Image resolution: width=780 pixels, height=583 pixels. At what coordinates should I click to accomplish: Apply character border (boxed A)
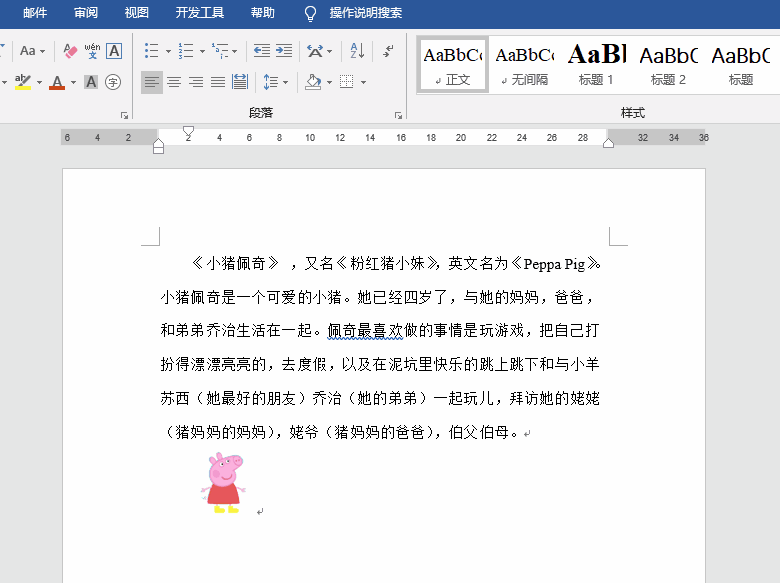114,51
